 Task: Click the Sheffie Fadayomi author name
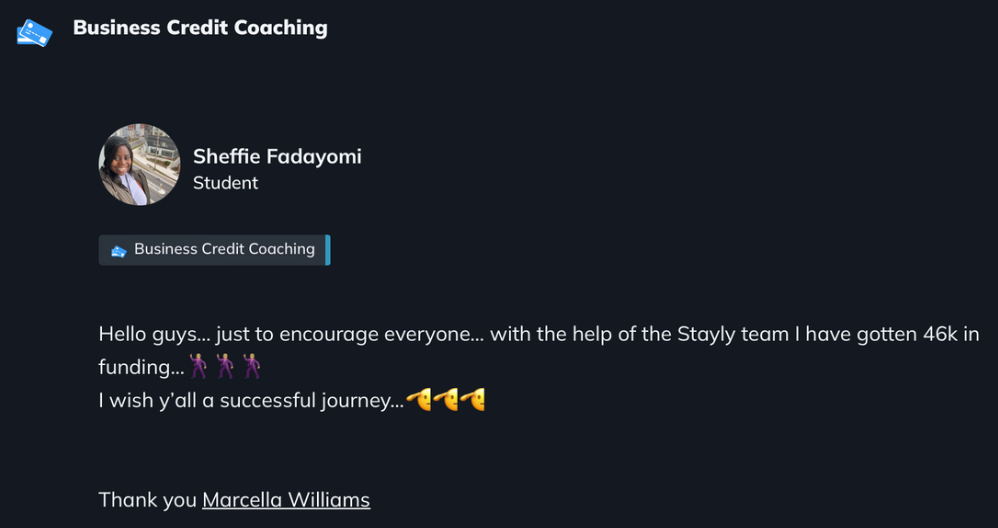point(277,156)
